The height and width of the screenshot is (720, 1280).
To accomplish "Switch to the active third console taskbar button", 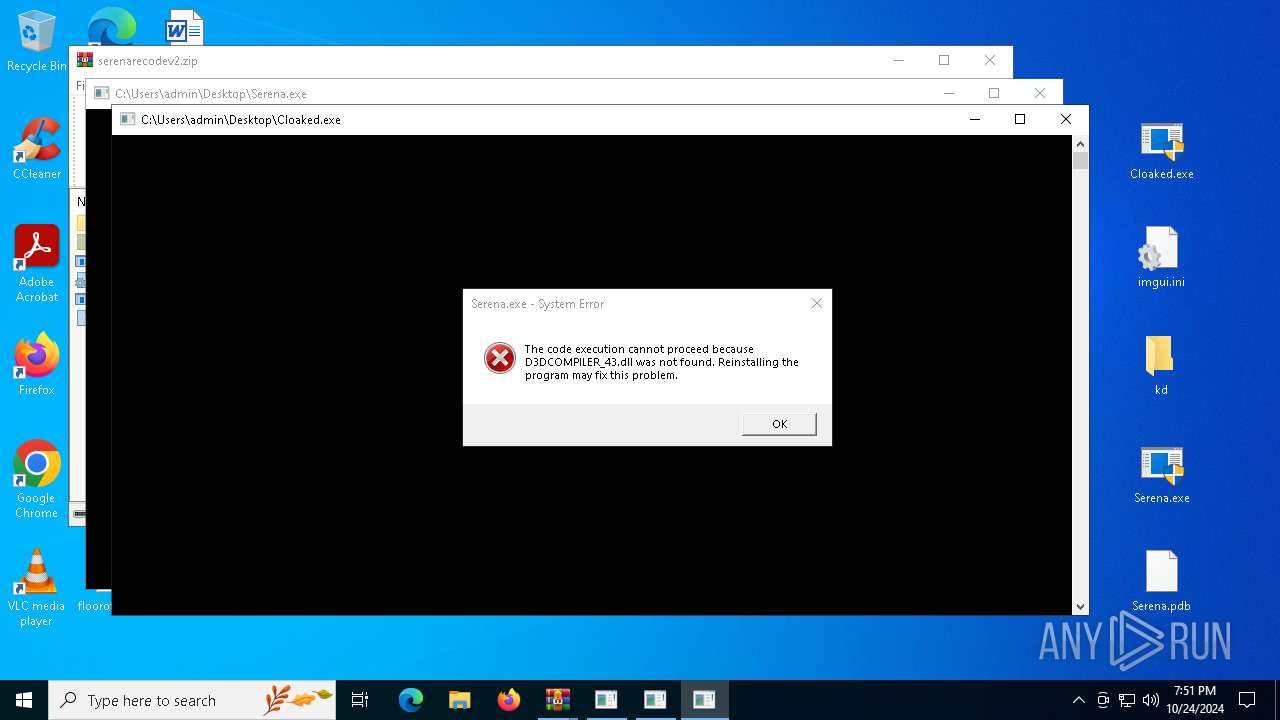I will 704,700.
